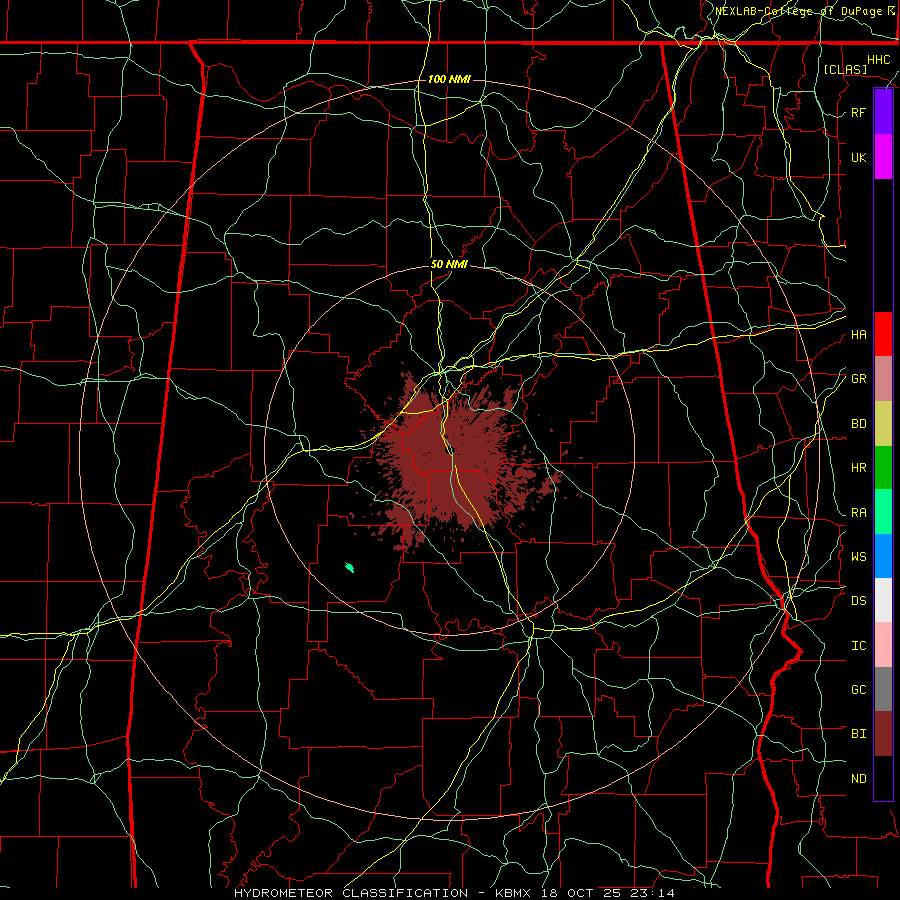Click the BI legend label

tap(858, 734)
